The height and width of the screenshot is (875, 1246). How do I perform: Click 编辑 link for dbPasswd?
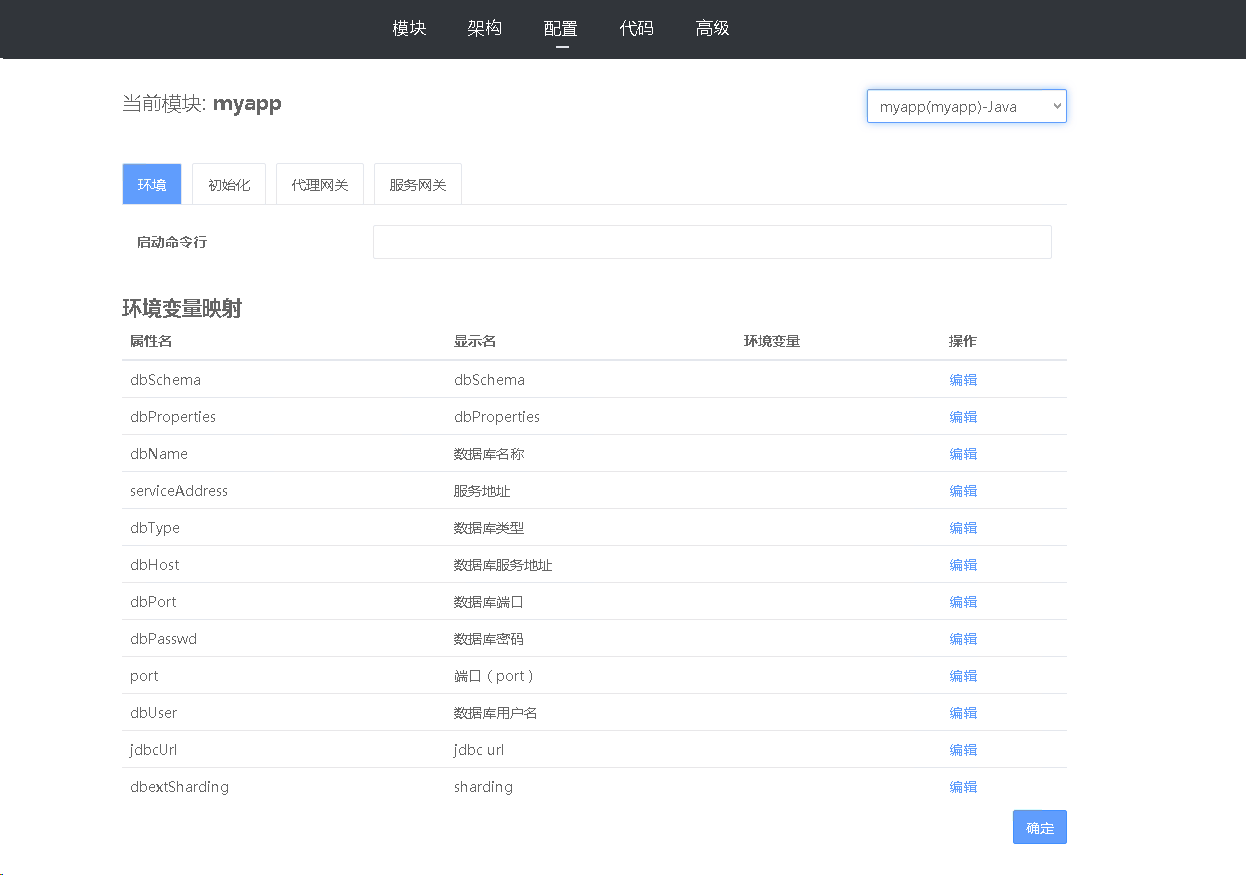963,639
